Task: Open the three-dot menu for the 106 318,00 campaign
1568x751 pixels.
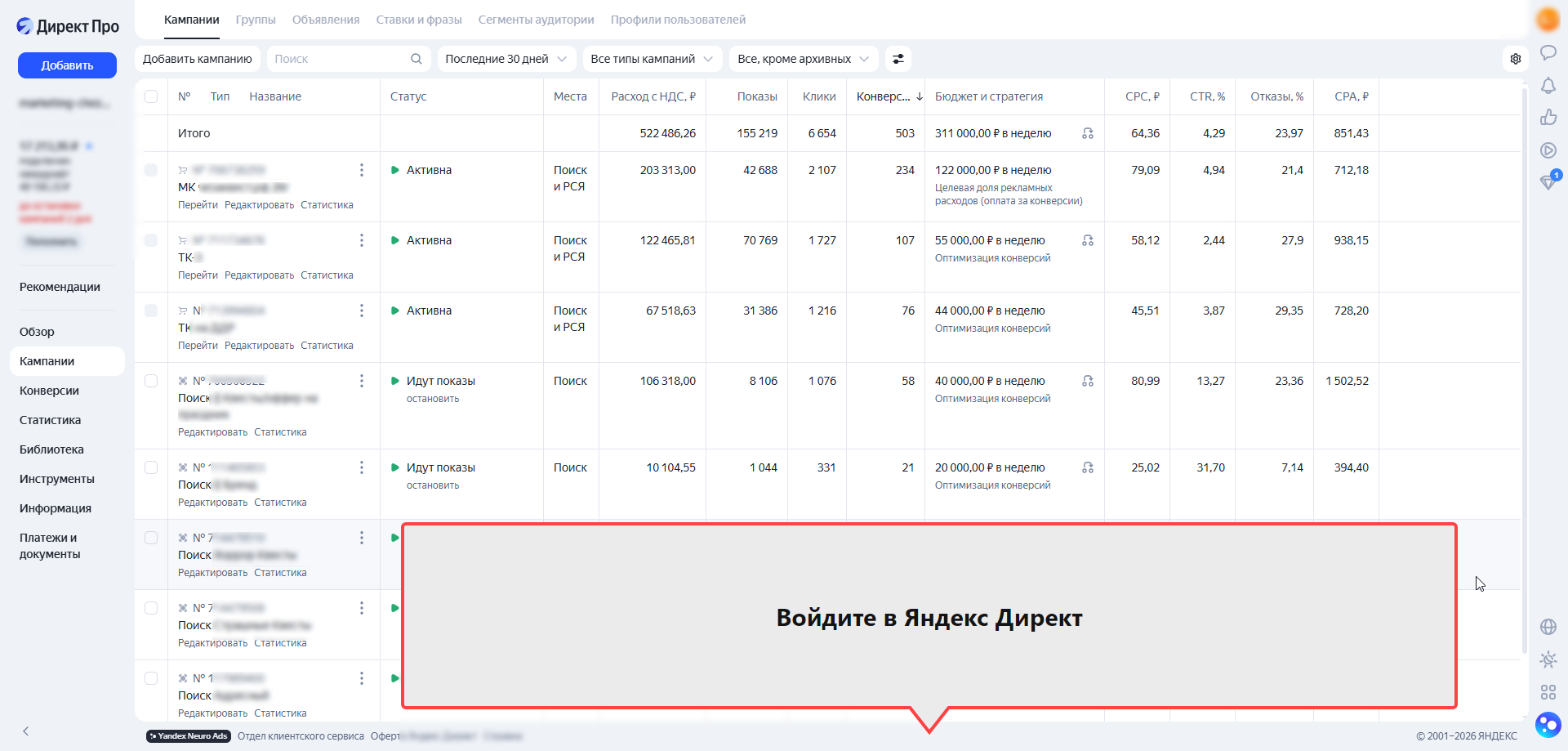Action: click(362, 381)
